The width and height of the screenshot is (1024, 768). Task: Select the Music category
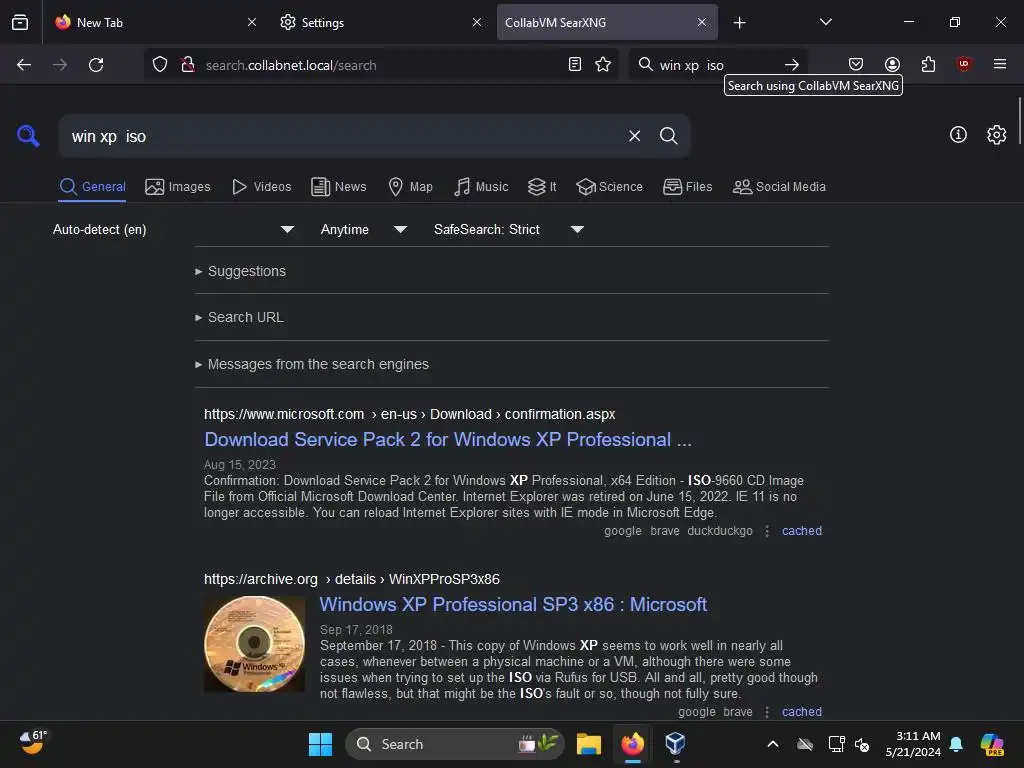coord(481,187)
